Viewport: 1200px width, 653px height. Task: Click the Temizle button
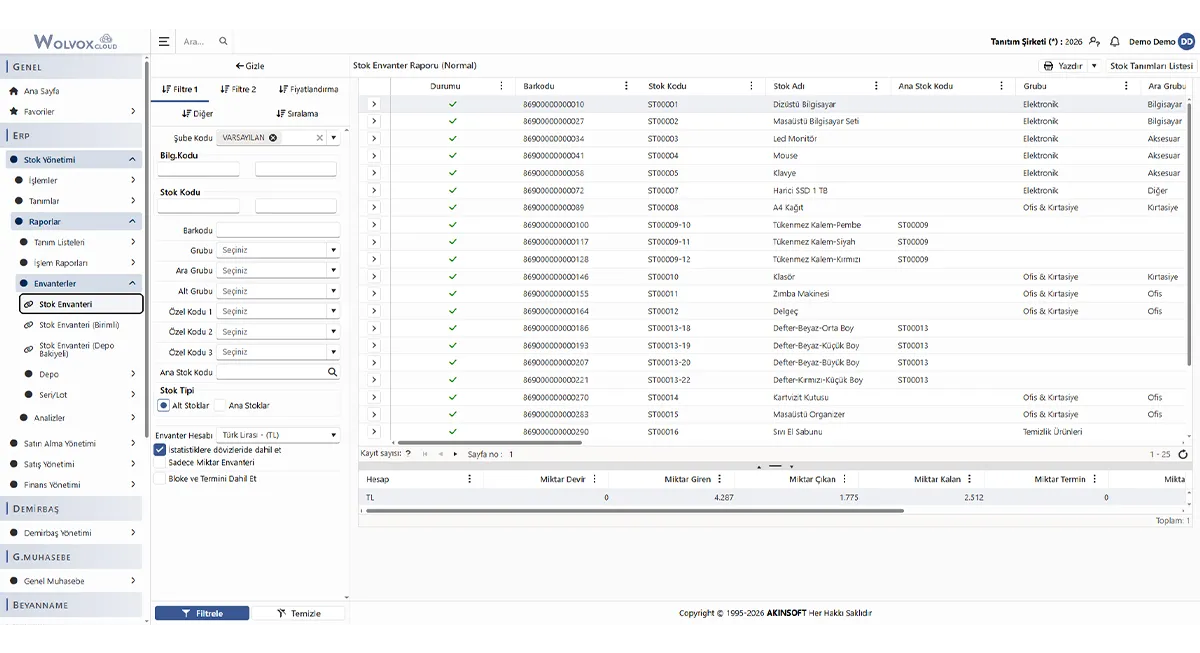coord(298,613)
